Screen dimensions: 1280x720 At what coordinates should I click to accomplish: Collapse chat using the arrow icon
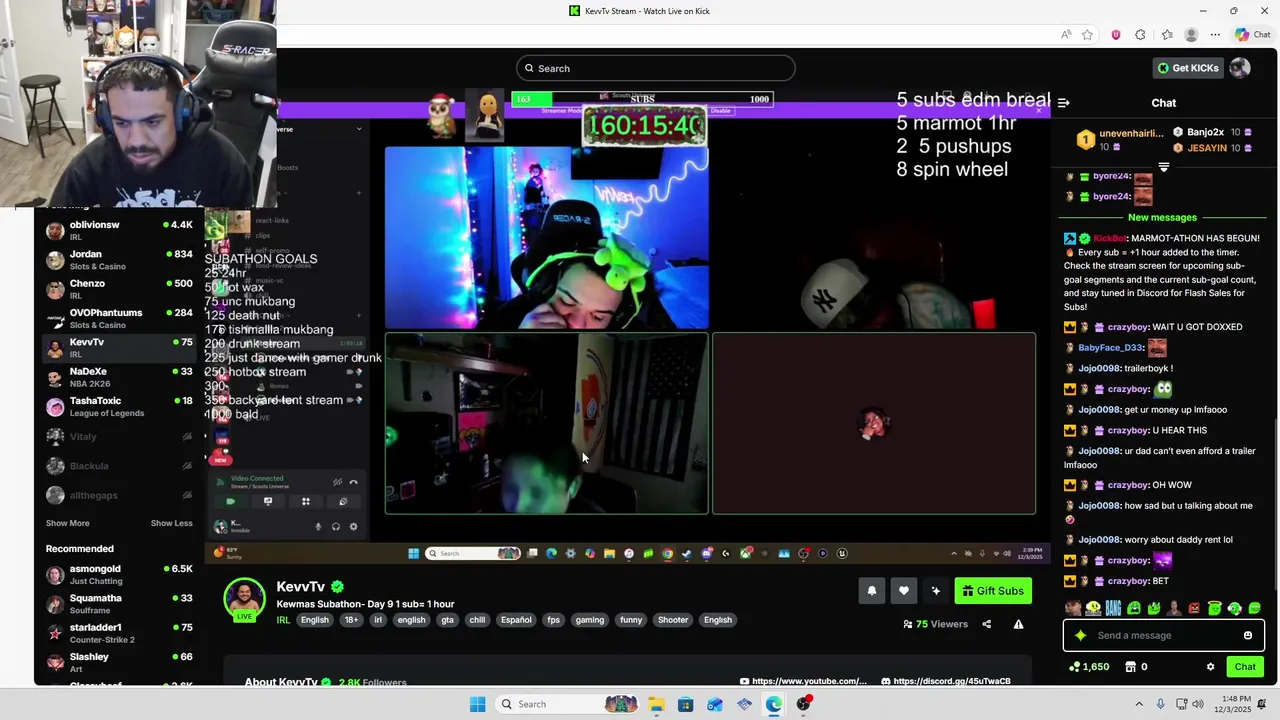coord(1064,103)
